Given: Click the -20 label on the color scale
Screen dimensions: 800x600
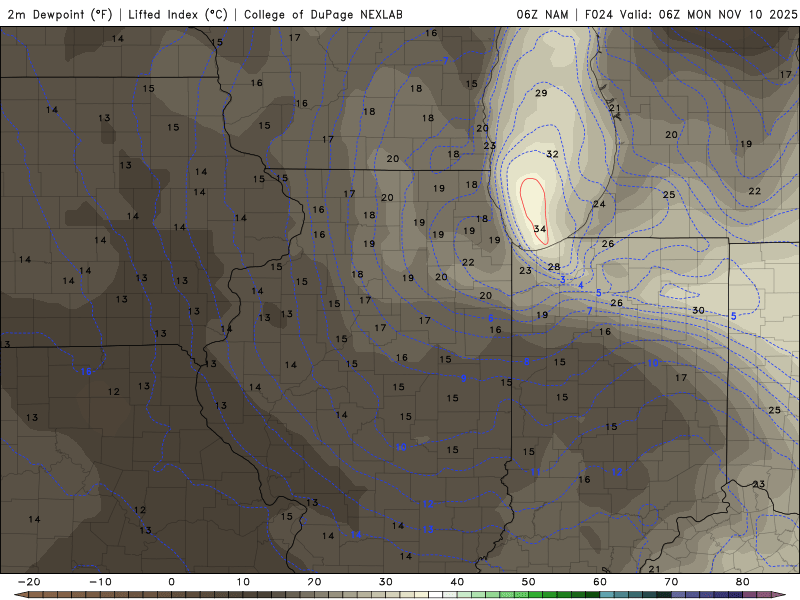Looking at the screenshot, I should (x=29, y=582).
